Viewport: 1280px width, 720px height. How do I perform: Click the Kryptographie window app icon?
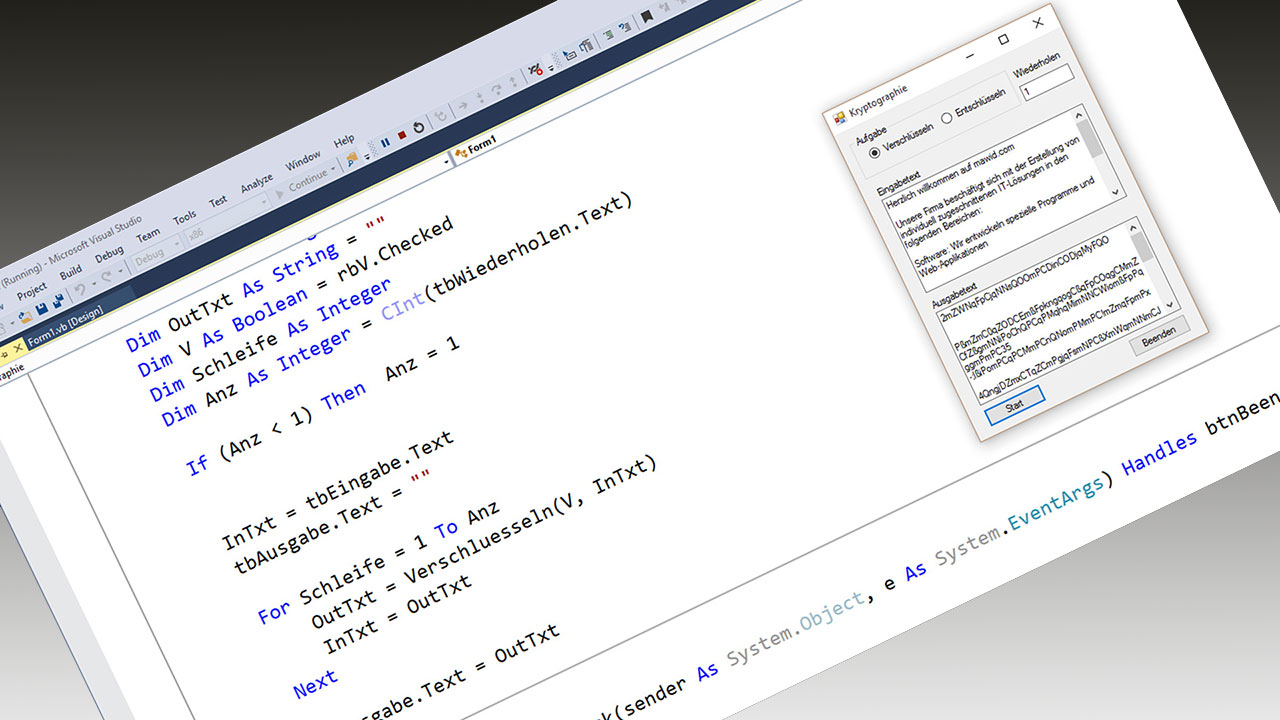pos(839,117)
